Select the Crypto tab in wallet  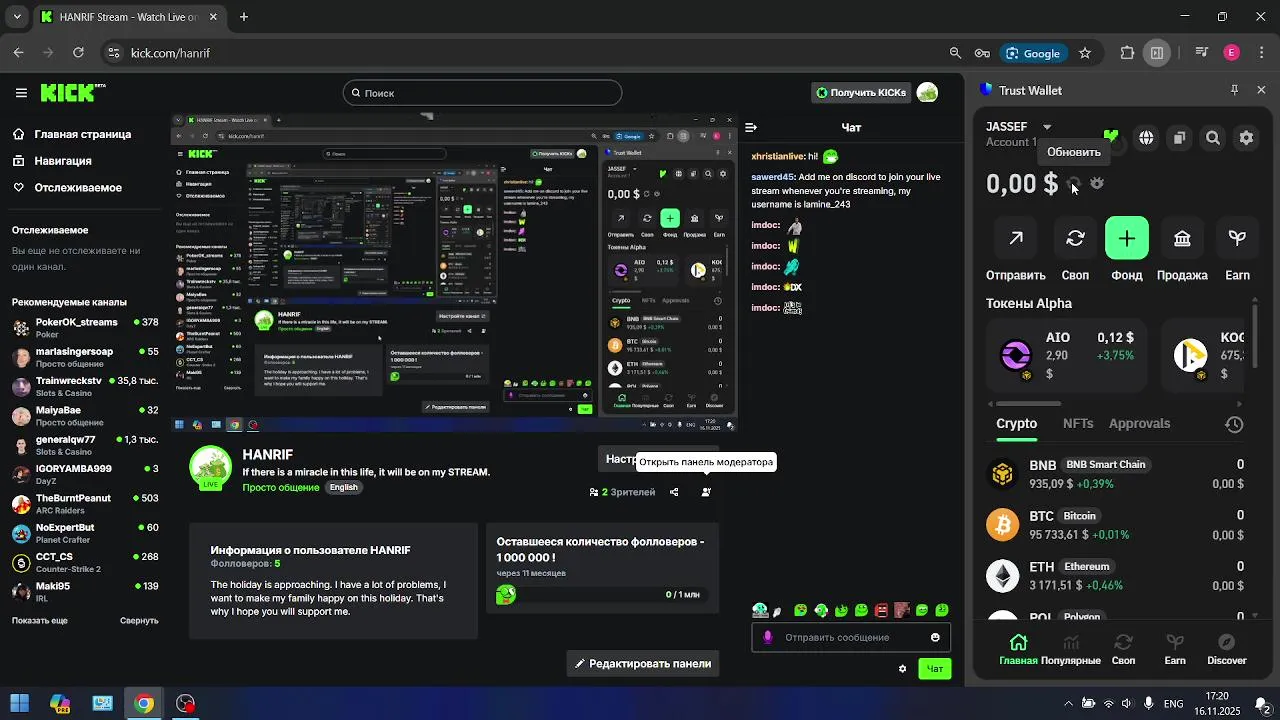tap(1016, 423)
